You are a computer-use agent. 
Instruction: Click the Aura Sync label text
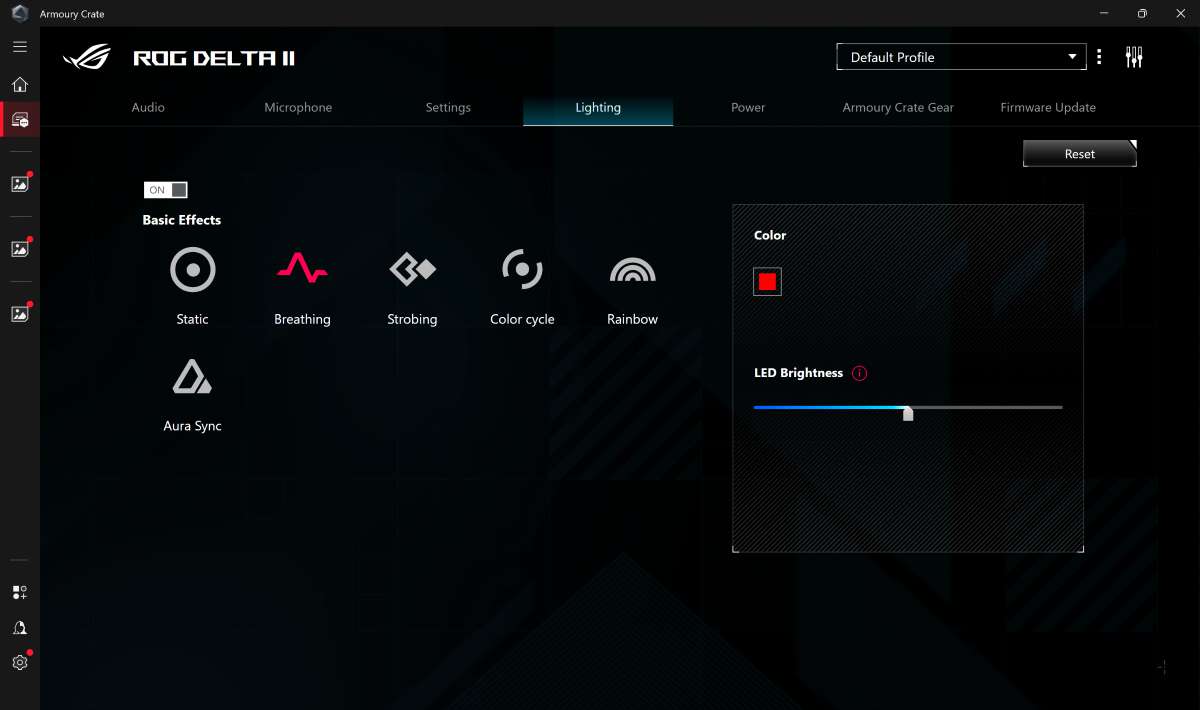tap(192, 426)
